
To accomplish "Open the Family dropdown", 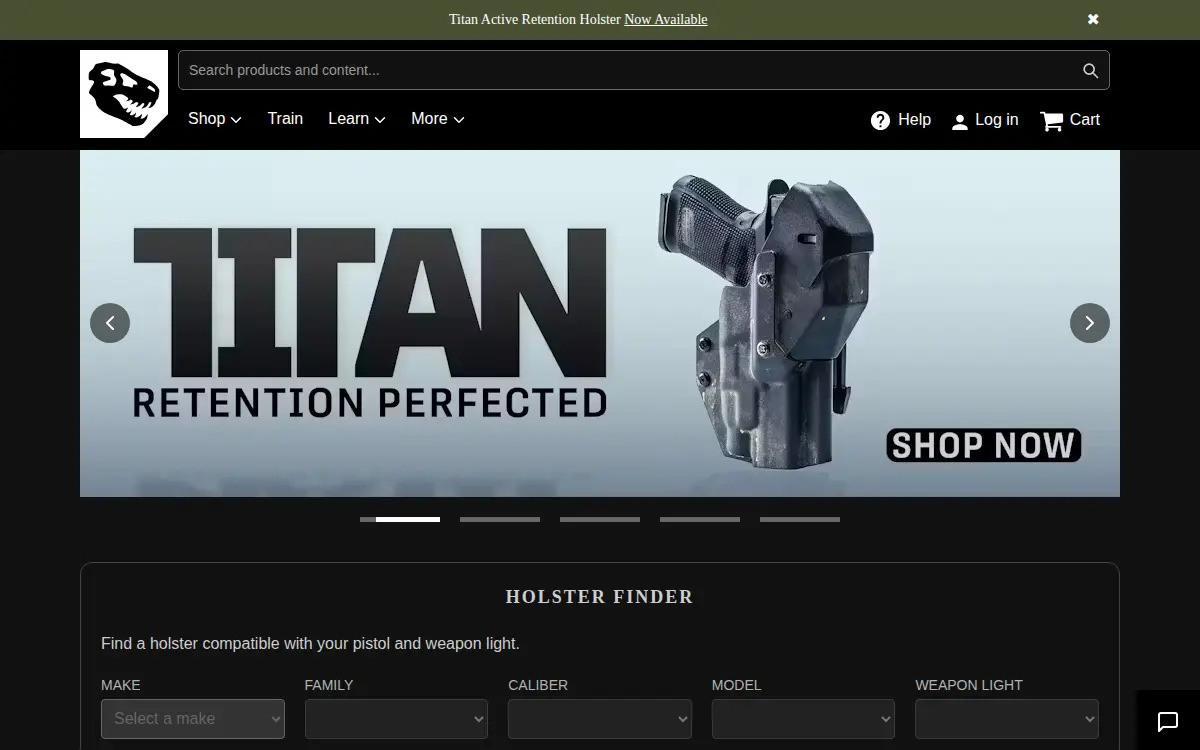I will click(396, 718).
